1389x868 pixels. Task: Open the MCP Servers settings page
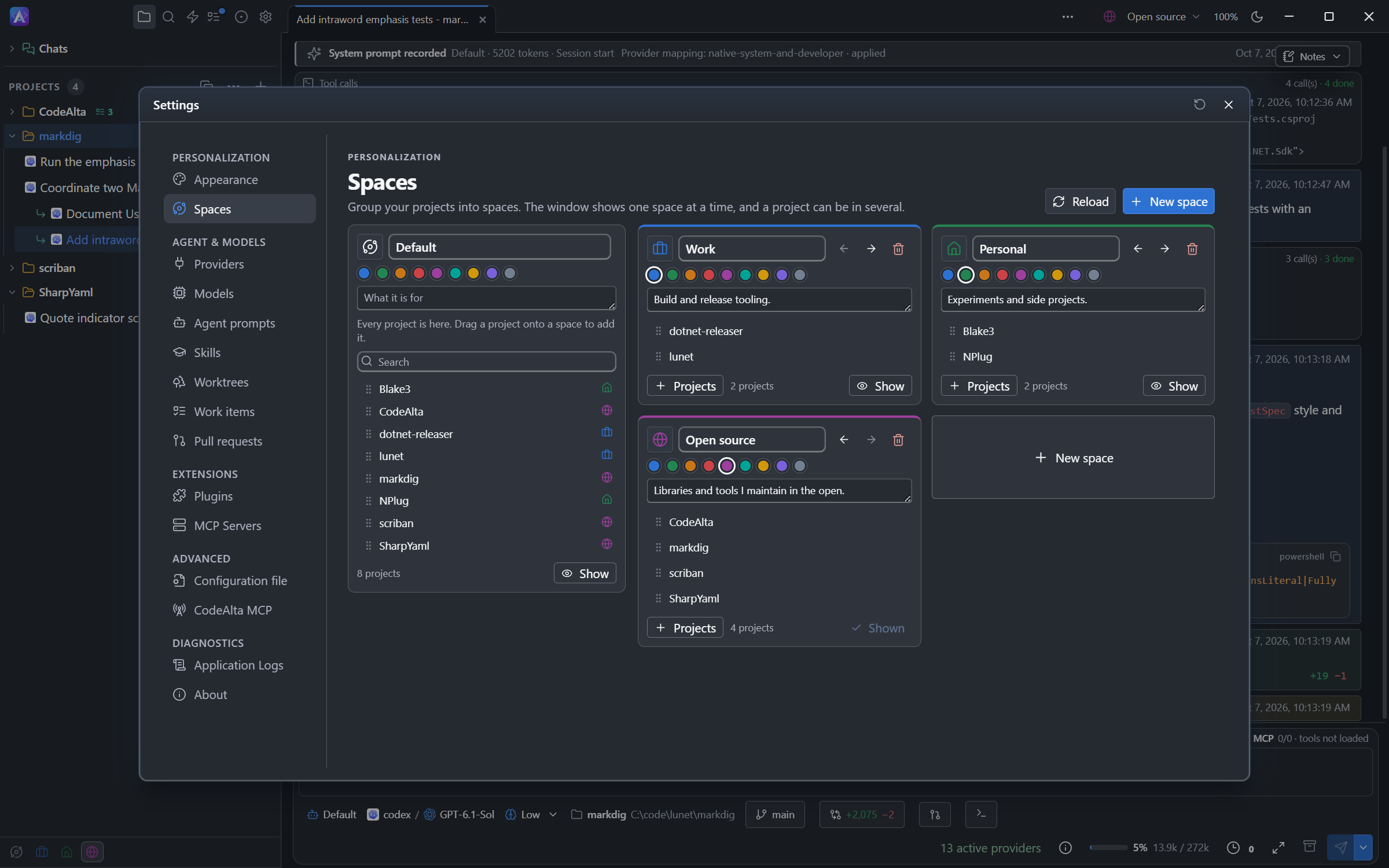pyautogui.click(x=240, y=525)
